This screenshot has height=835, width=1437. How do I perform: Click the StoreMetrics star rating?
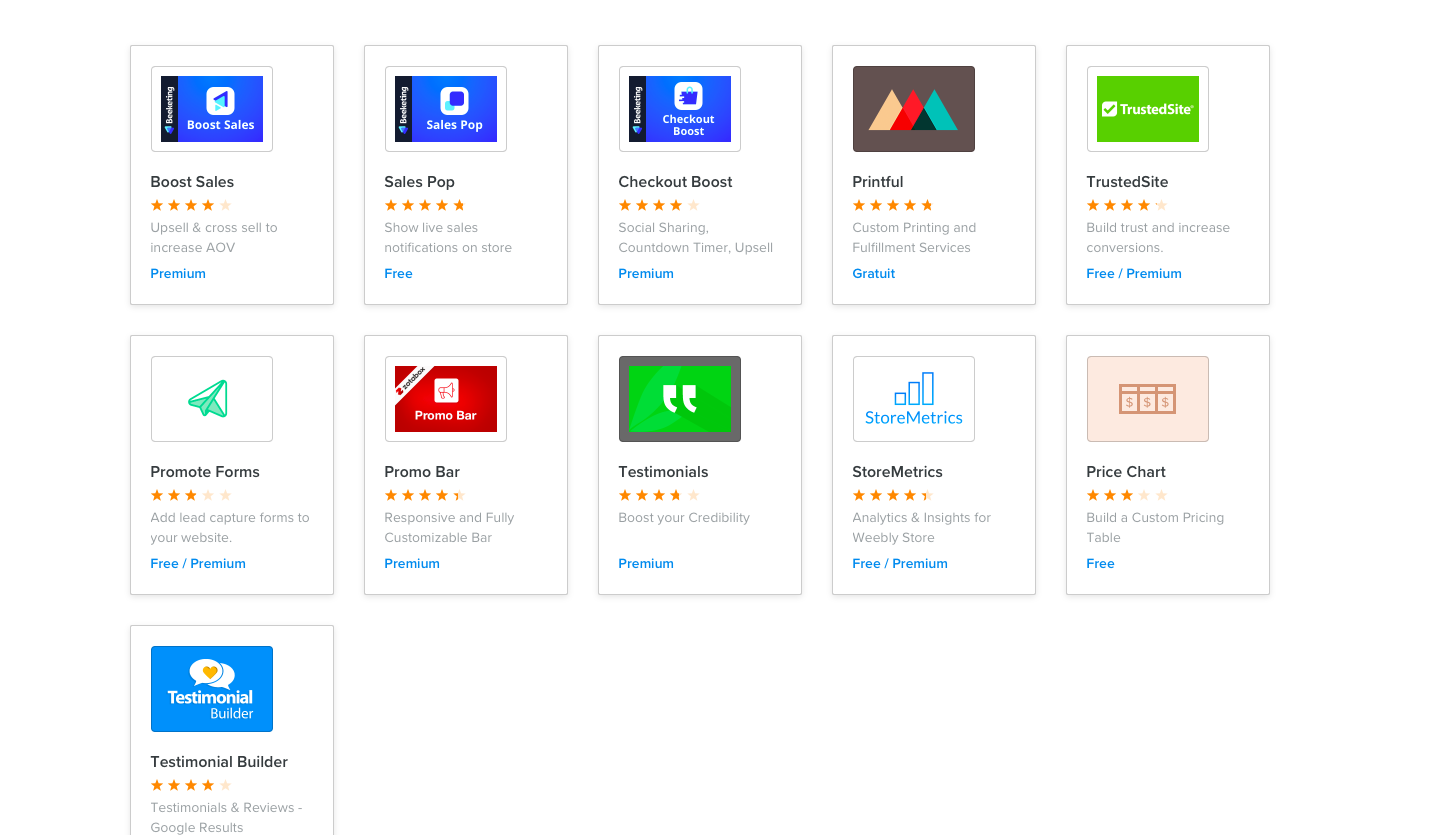893,495
